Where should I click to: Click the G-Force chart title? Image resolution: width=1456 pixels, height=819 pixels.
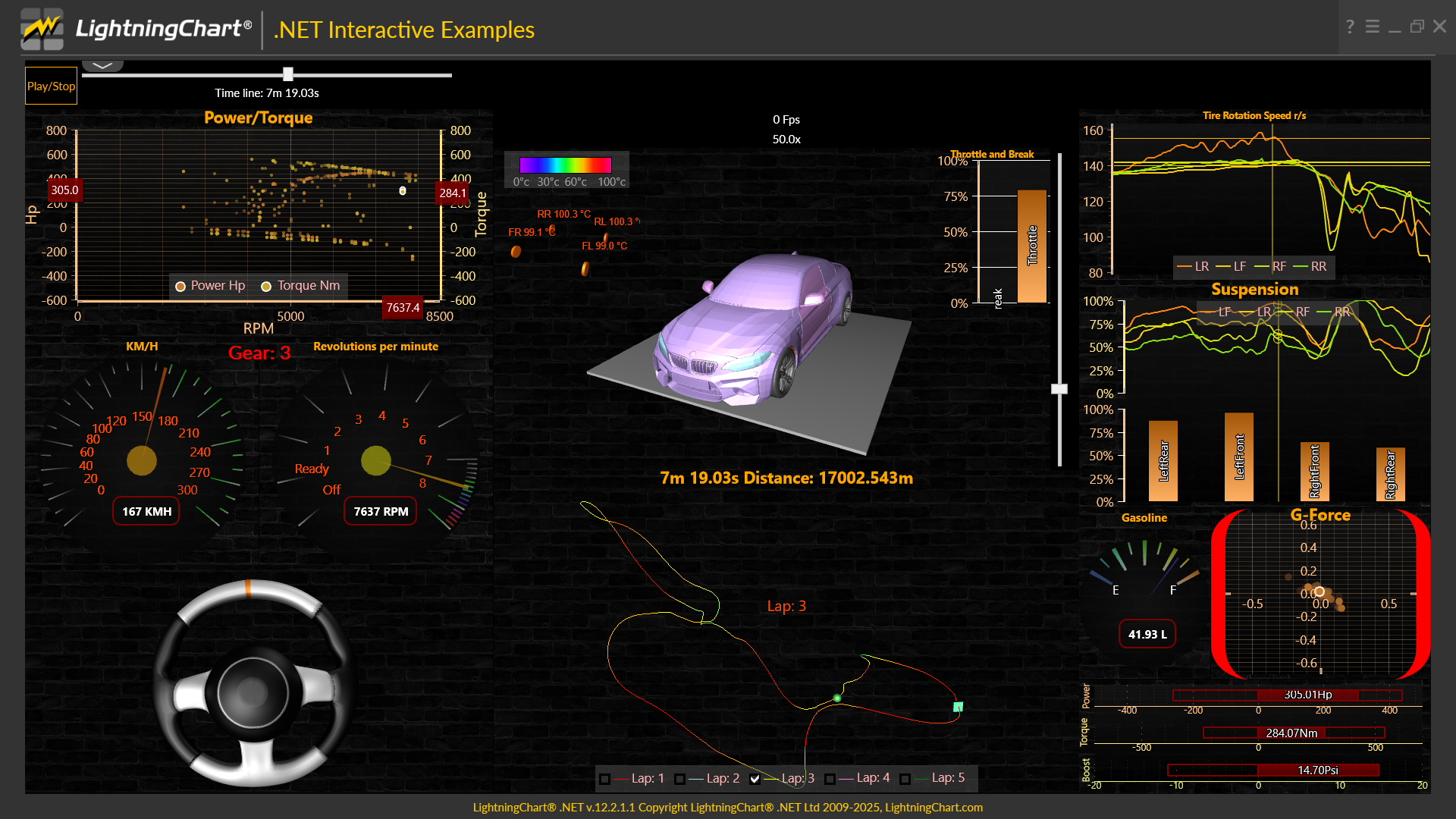pyautogui.click(x=1320, y=515)
